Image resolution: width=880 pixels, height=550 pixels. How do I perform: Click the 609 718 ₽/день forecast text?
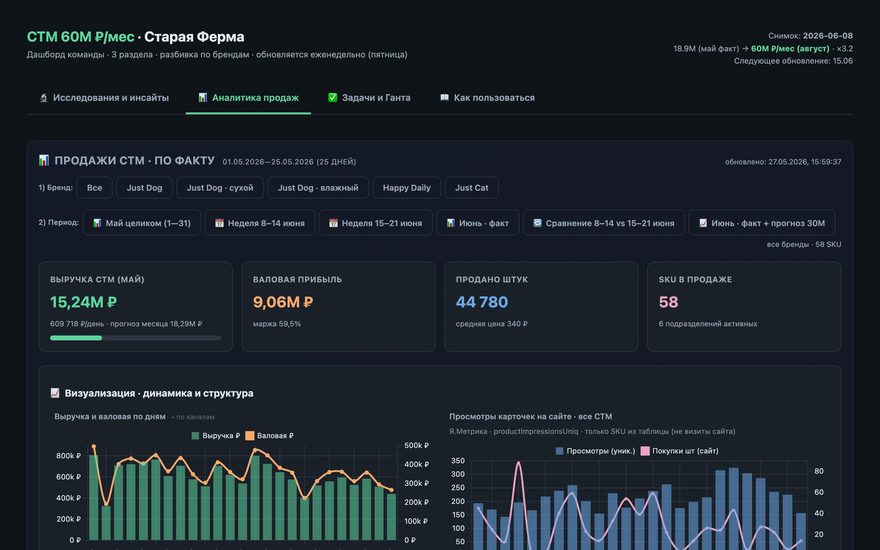[126, 324]
